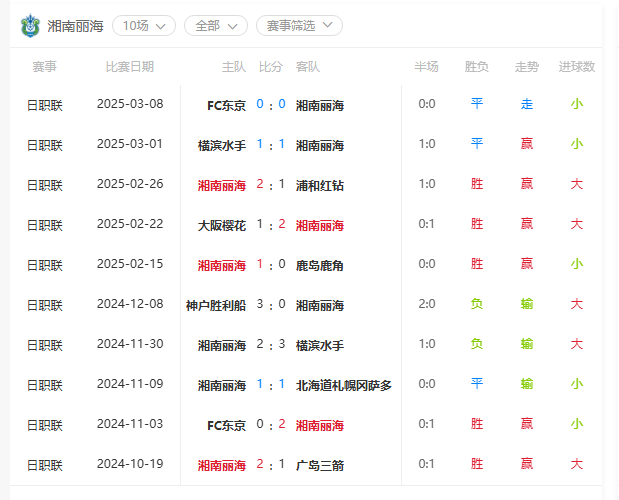Select the date 2025-02-26
The image size is (619, 500).
point(130,184)
